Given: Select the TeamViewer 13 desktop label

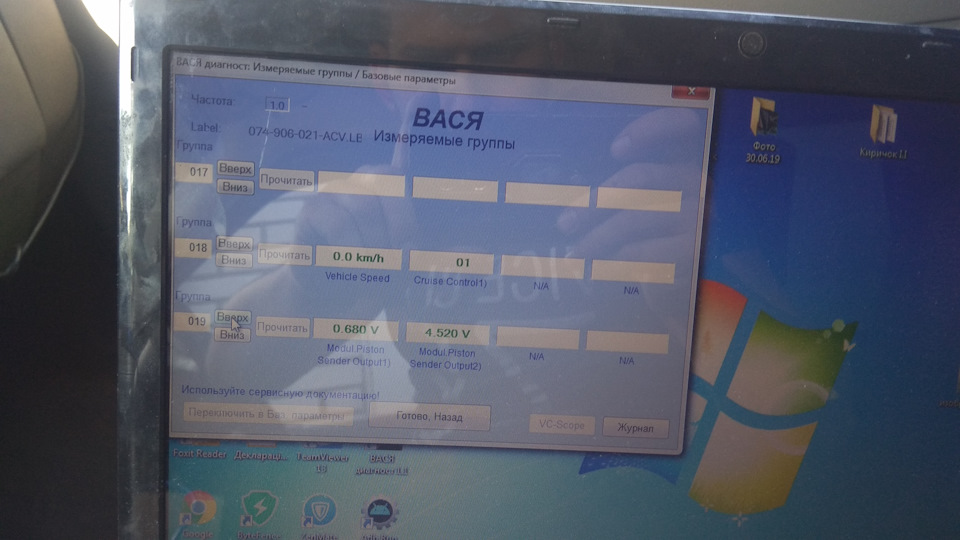Looking at the screenshot, I should click(322, 463).
